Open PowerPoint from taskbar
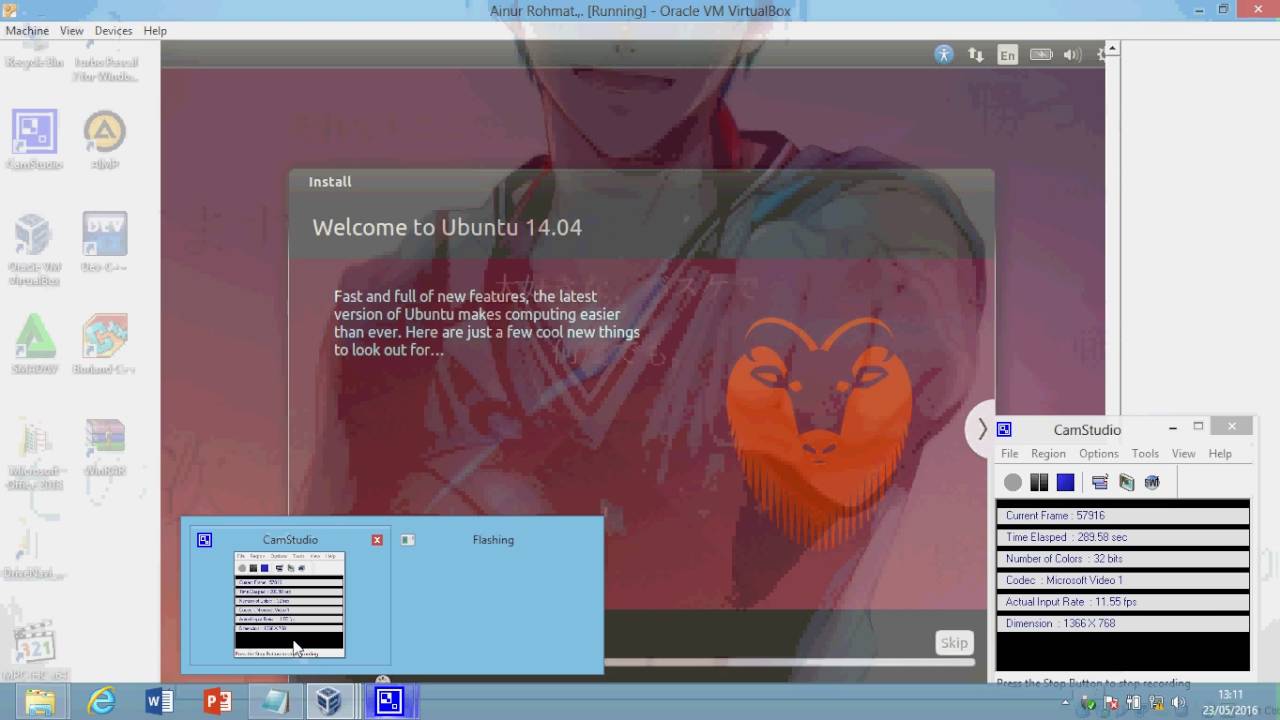 [x=217, y=701]
